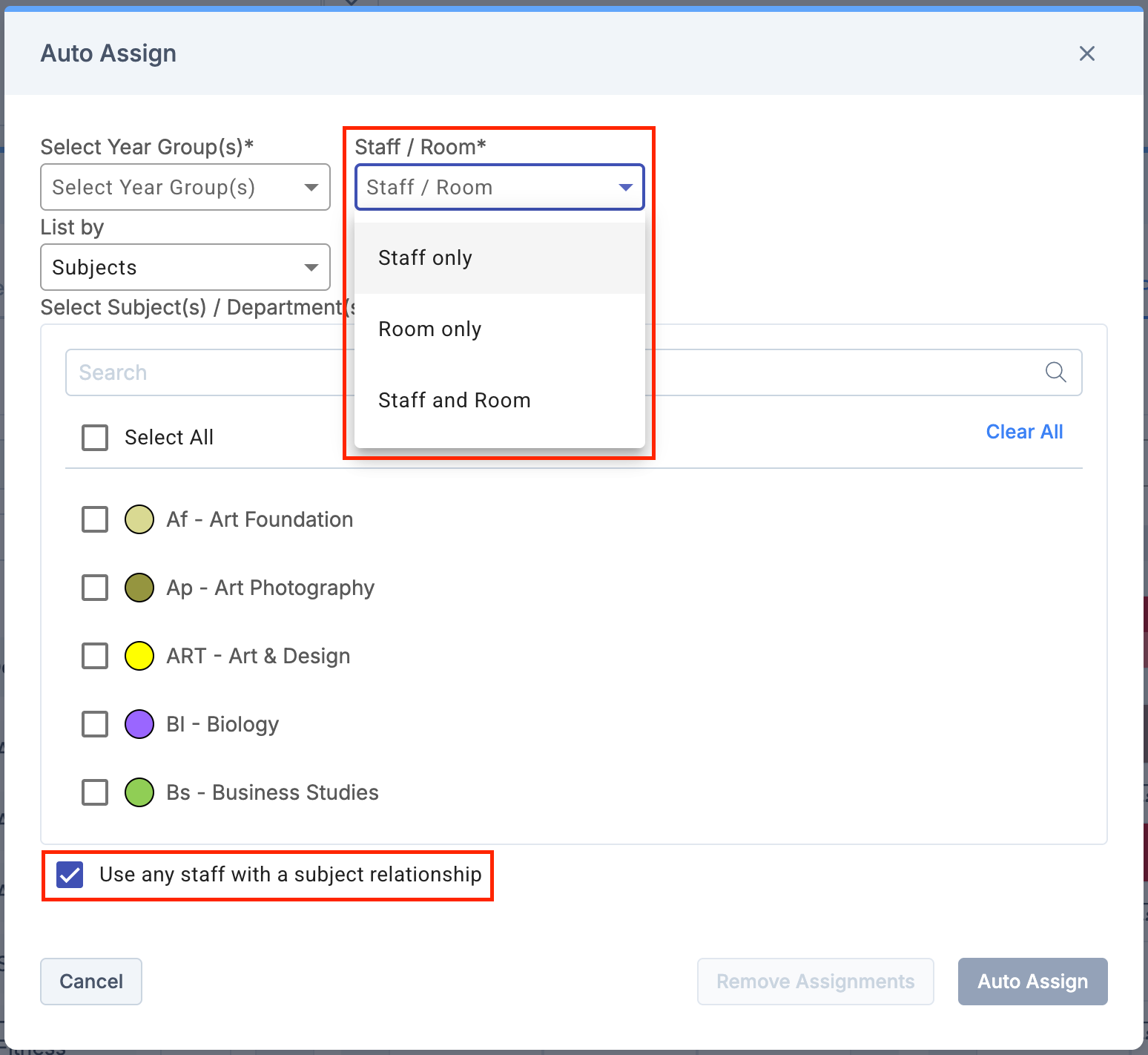Choose the Staff only option

click(x=425, y=258)
